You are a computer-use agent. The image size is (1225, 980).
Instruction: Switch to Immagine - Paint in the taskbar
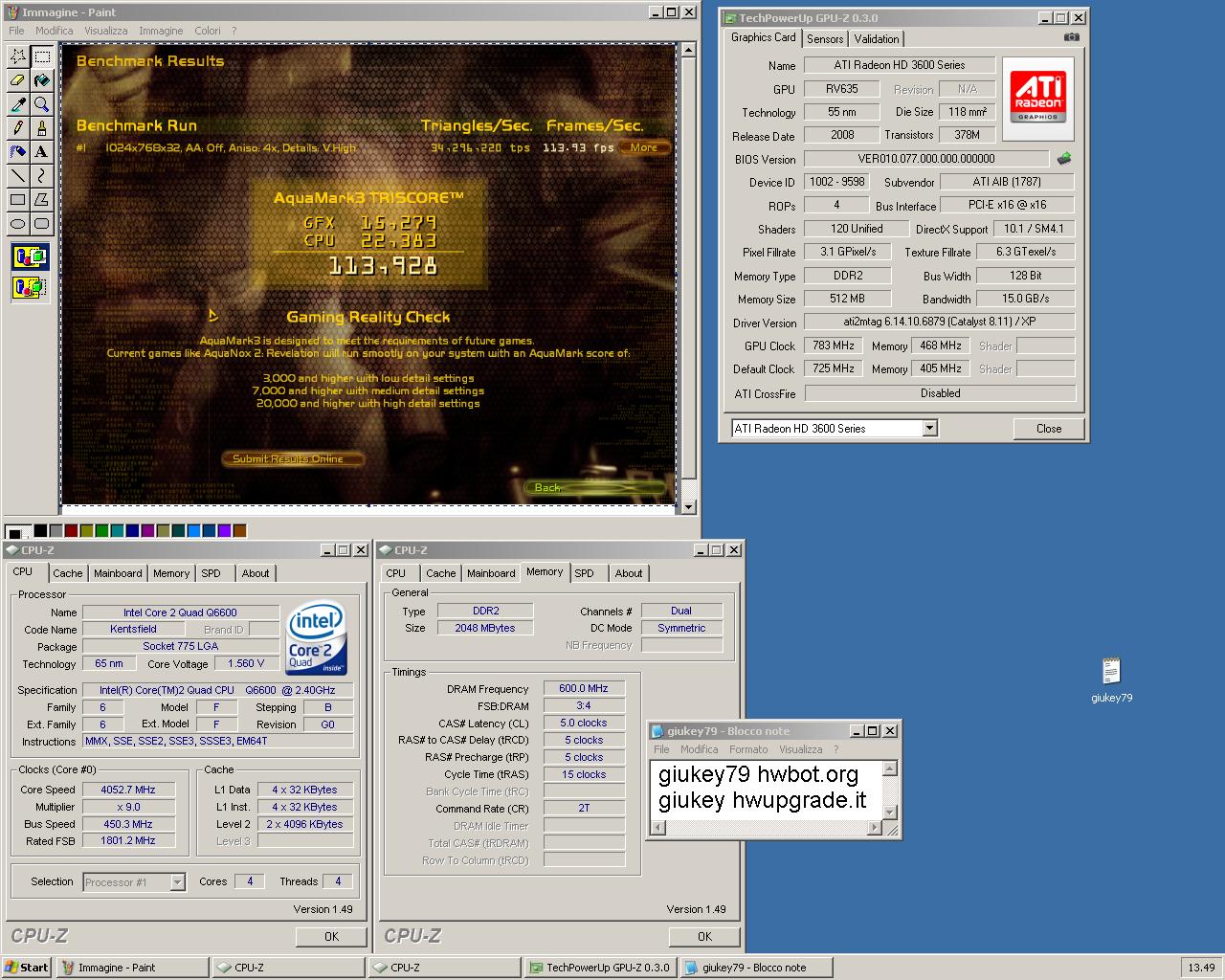click(132, 968)
